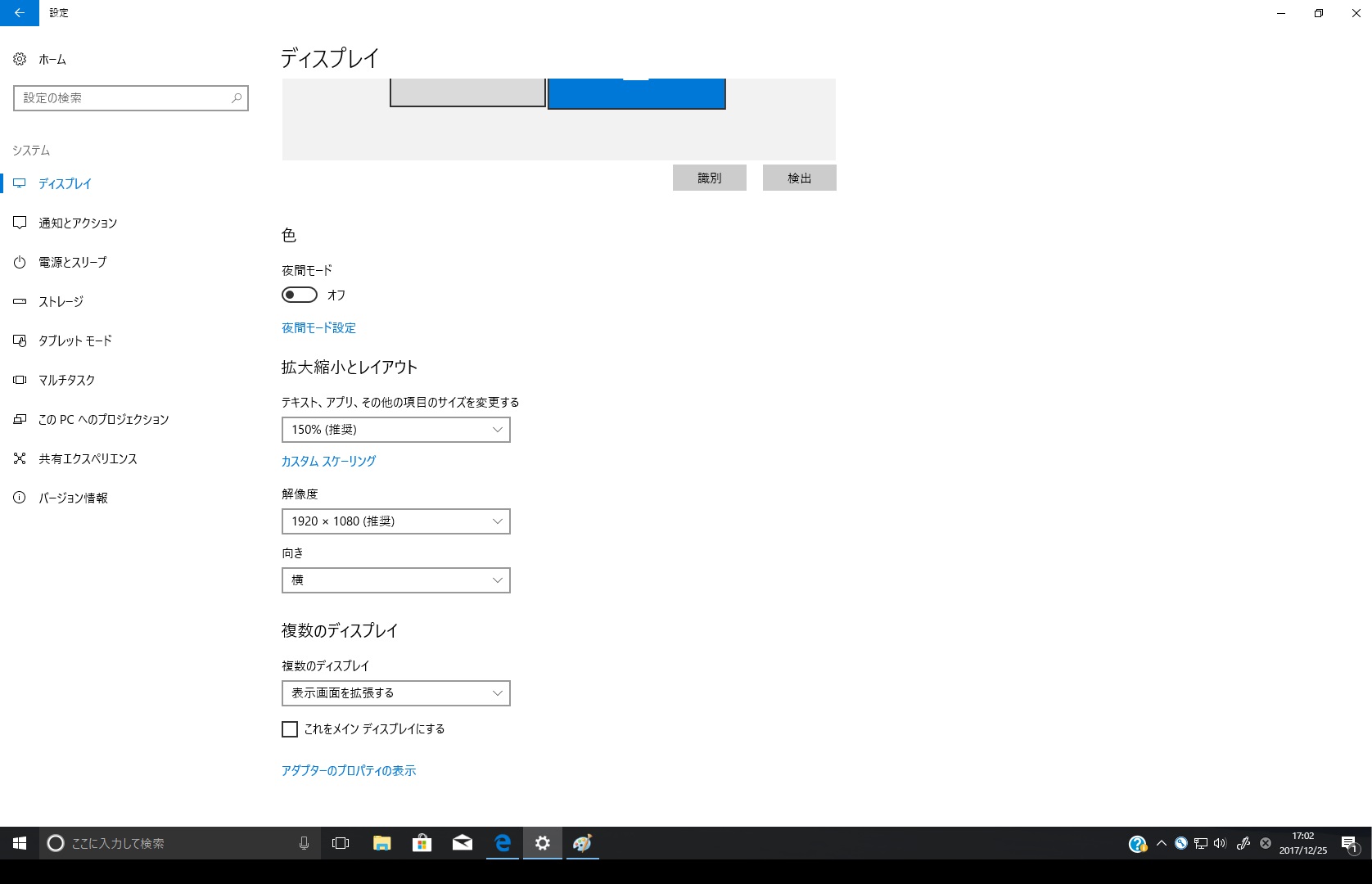Screen dimensions: 1372x884
Task: Focus the ここに入力して検索 taskbar search box
Action: tap(179, 843)
